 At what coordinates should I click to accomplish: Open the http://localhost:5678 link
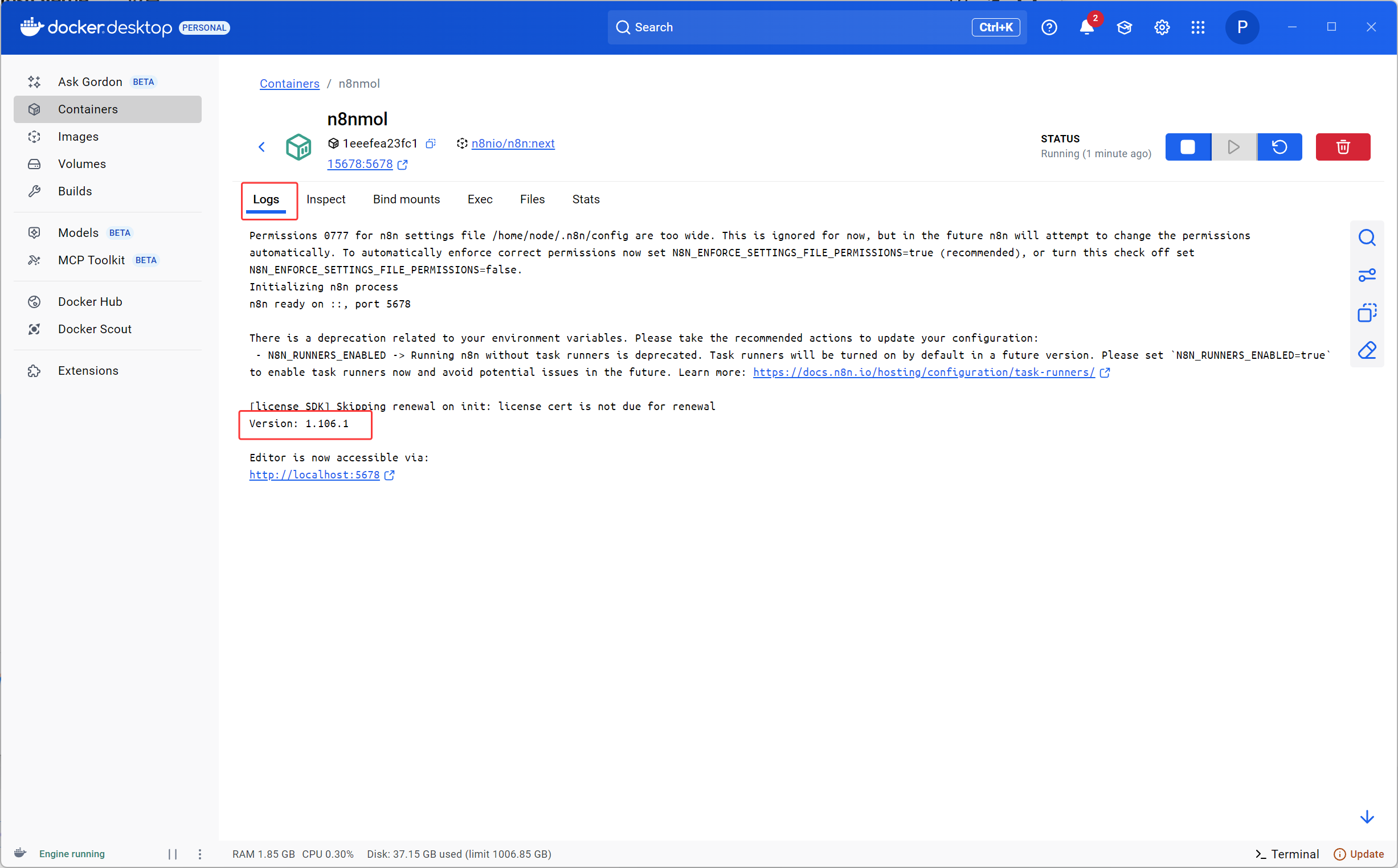click(314, 475)
